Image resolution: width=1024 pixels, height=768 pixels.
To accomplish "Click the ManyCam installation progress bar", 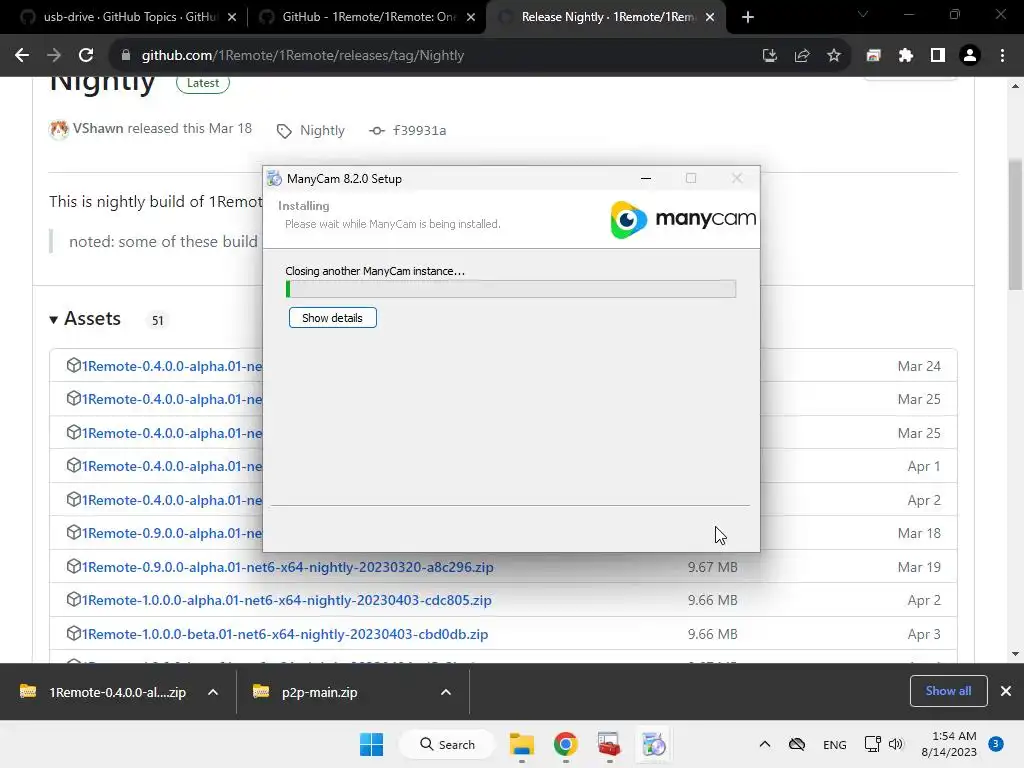I will (511, 289).
